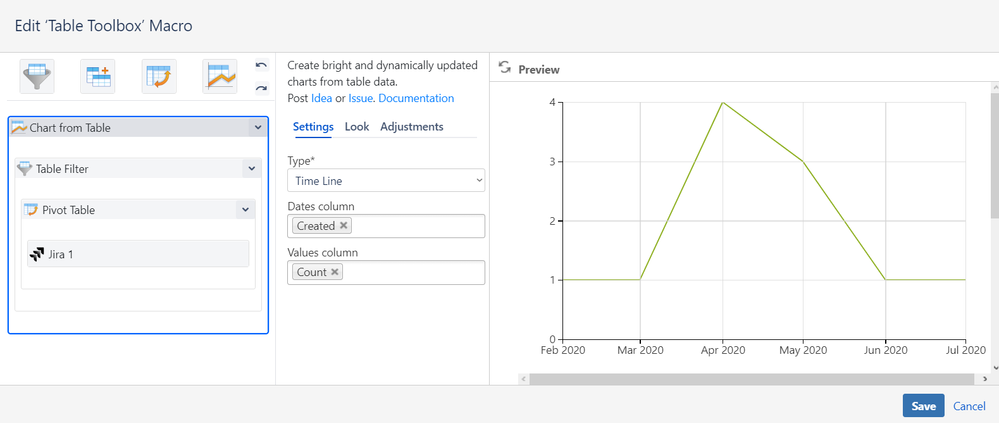
Task: Refresh the chart preview
Action: tap(505, 68)
